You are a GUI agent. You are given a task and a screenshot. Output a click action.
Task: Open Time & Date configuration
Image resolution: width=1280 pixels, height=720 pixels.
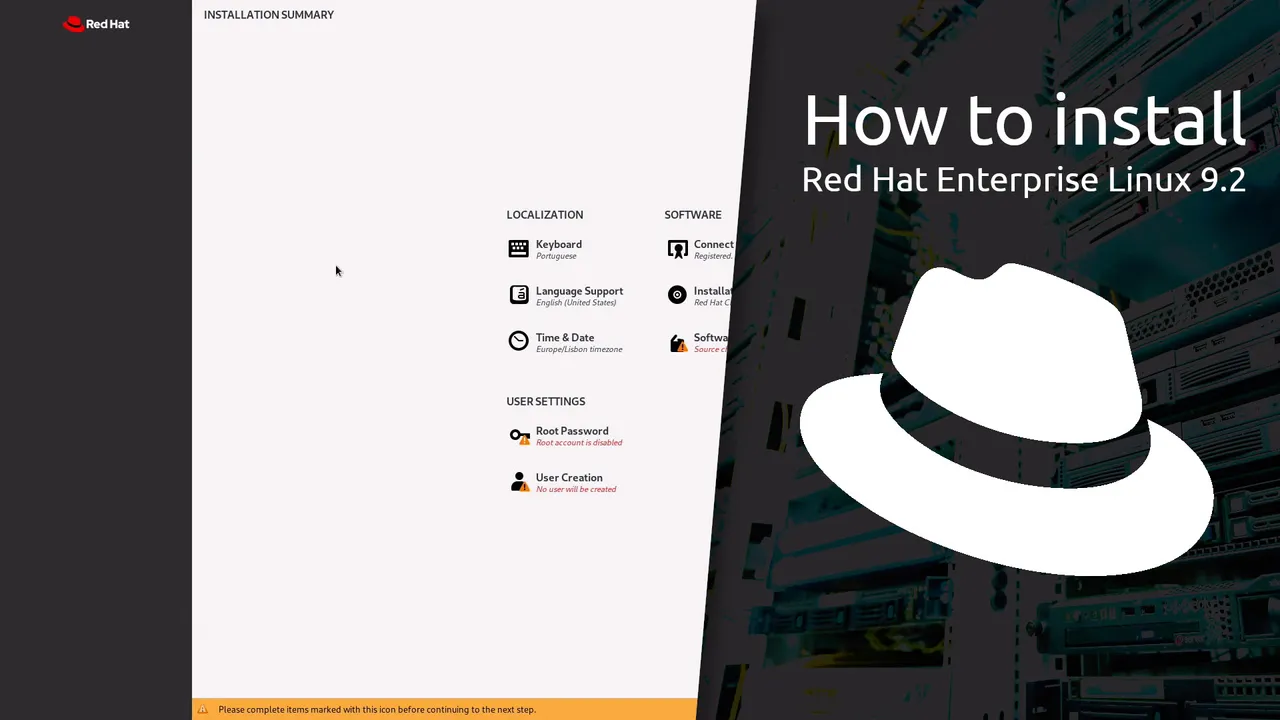point(565,337)
